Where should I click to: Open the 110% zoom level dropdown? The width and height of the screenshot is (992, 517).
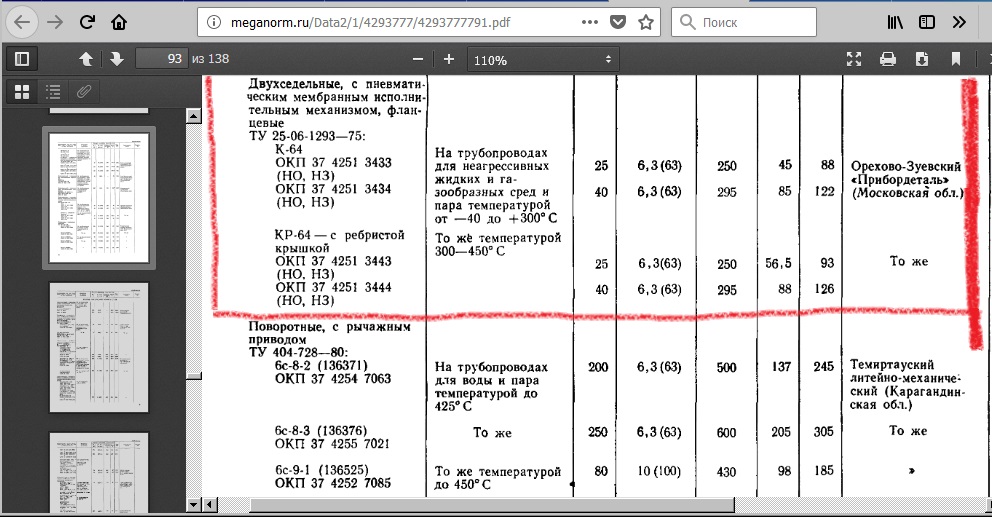543,60
